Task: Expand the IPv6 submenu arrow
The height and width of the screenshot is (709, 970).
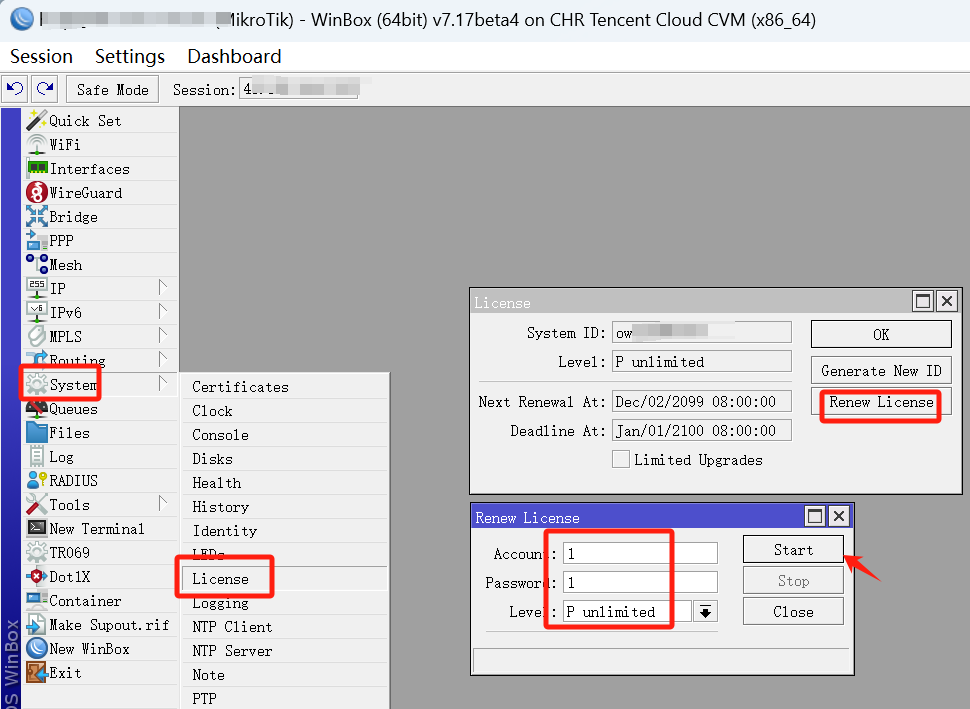Action: (162, 312)
